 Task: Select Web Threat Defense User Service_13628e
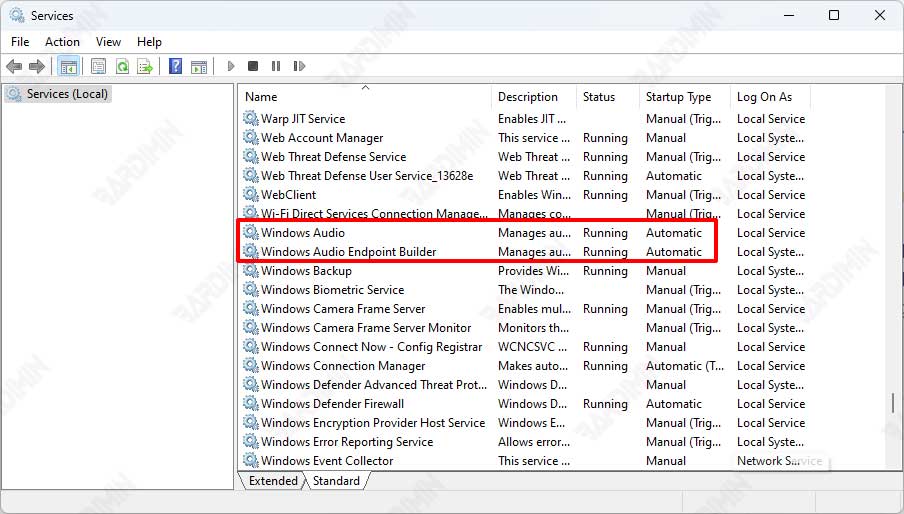[367, 175]
